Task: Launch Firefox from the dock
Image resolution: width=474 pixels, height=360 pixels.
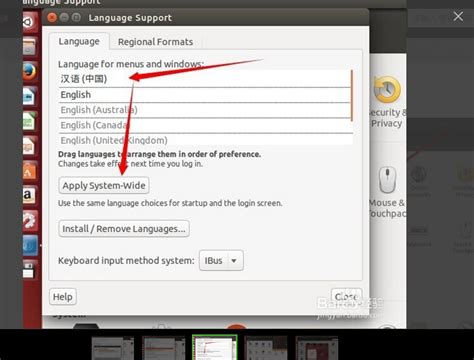Action: (x=29, y=71)
